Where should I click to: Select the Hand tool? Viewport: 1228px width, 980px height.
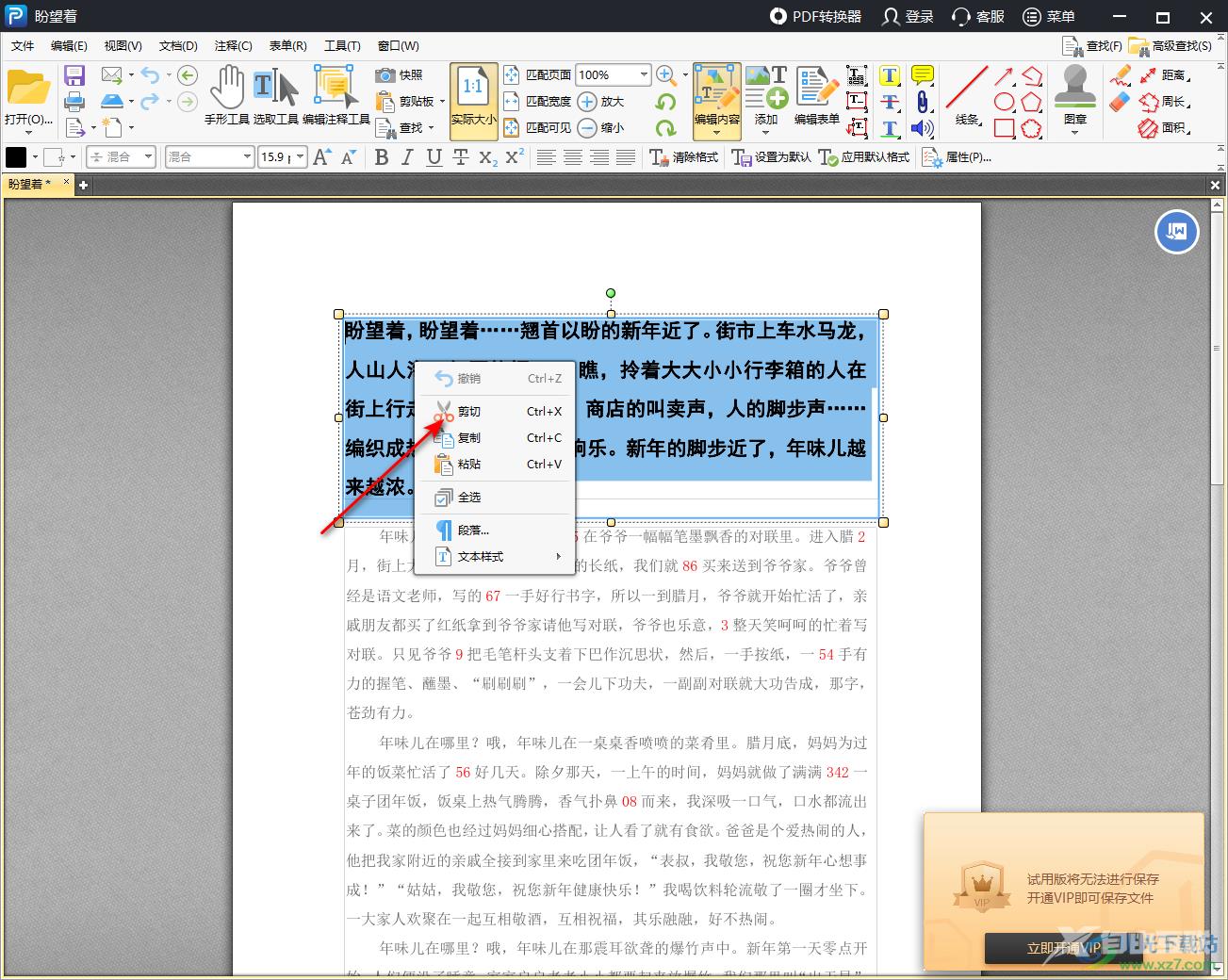(x=227, y=96)
